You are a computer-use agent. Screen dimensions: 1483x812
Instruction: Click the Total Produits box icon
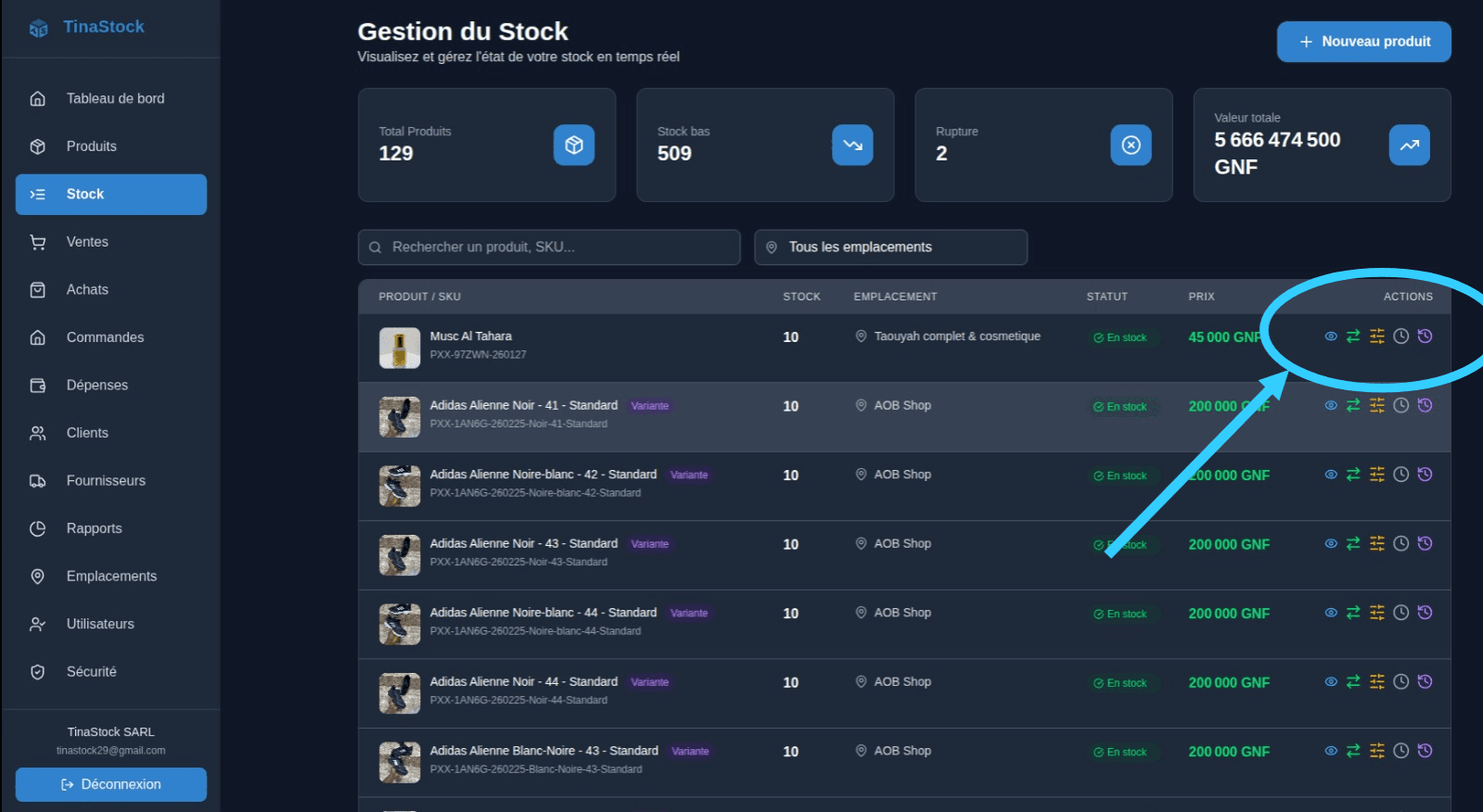point(574,145)
